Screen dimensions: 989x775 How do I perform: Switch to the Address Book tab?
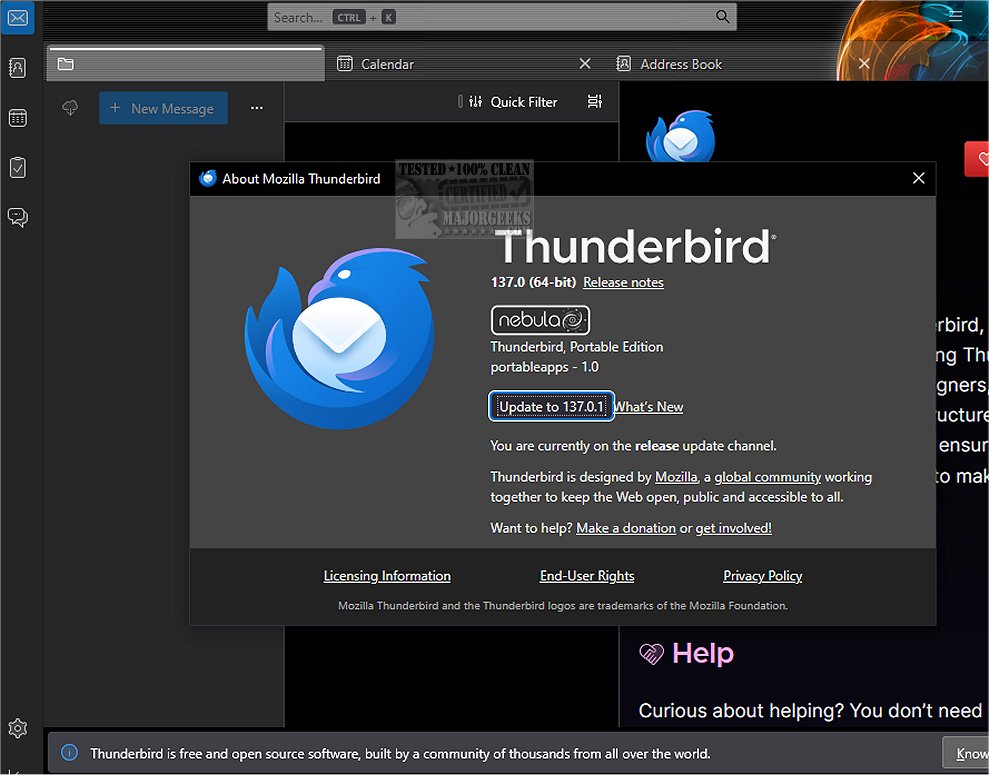[680, 63]
